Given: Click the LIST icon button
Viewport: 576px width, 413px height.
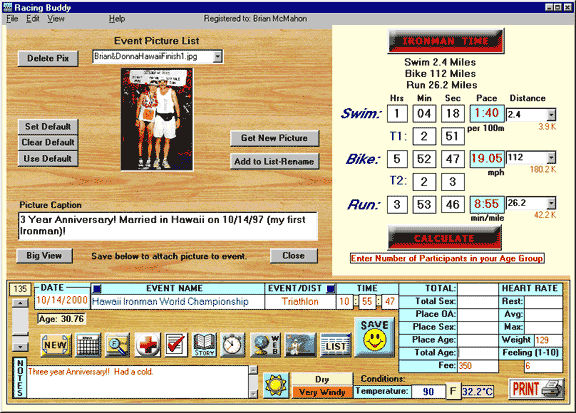Looking at the screenshot, I should point(336,345).
